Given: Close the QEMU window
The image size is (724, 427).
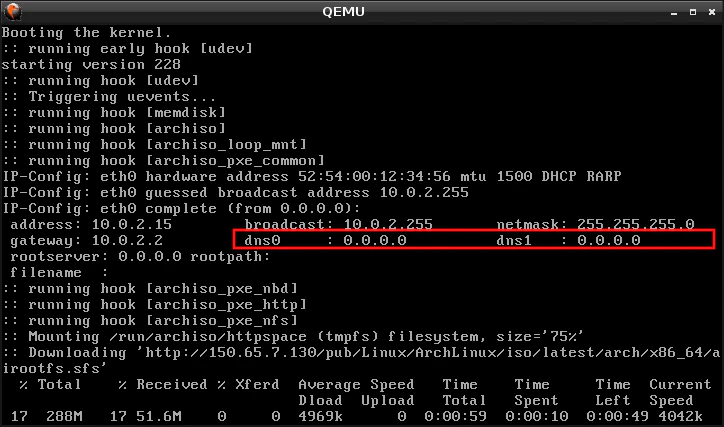Looking at the screenshot, I should [x=712, y=12].
